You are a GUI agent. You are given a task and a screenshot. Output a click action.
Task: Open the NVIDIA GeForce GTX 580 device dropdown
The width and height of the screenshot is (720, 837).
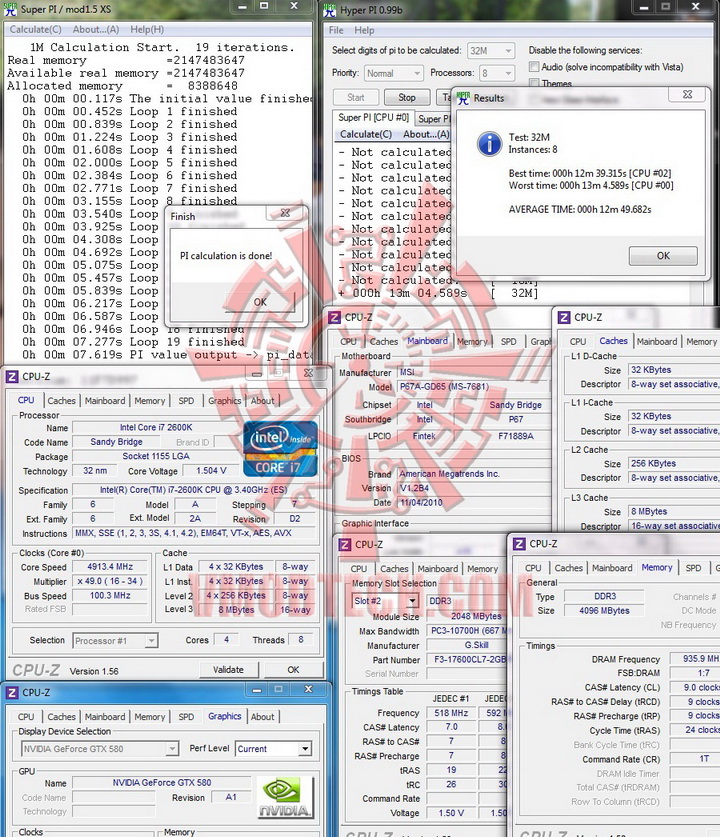tap(99, 749)
